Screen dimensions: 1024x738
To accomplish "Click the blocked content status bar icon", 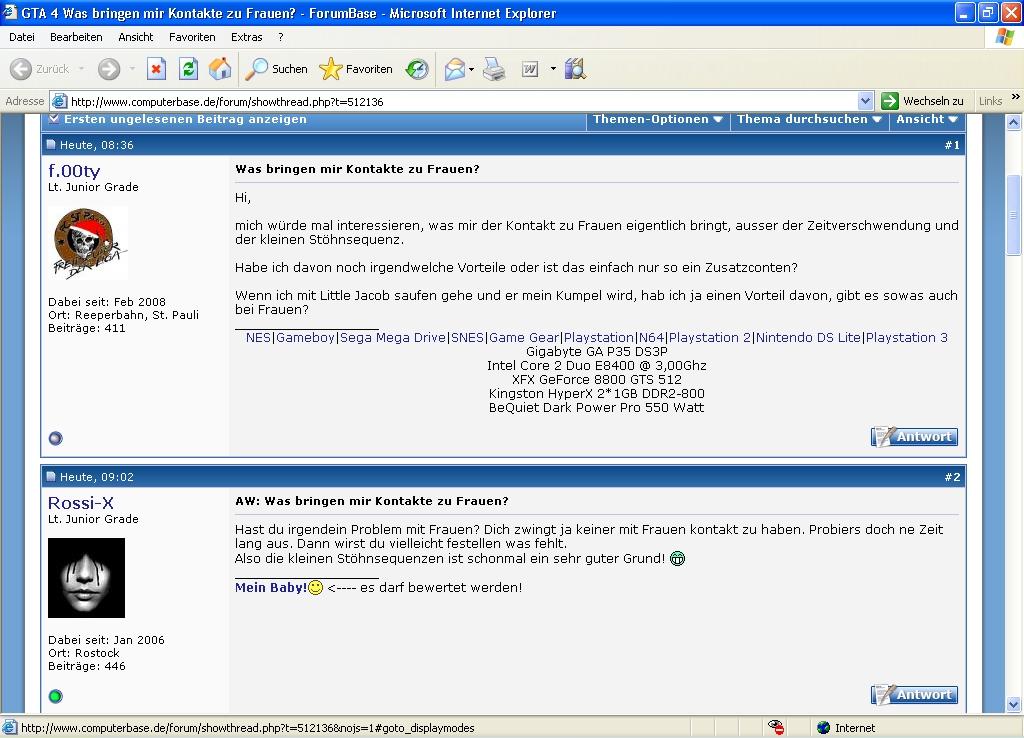I will click(776, 727).
